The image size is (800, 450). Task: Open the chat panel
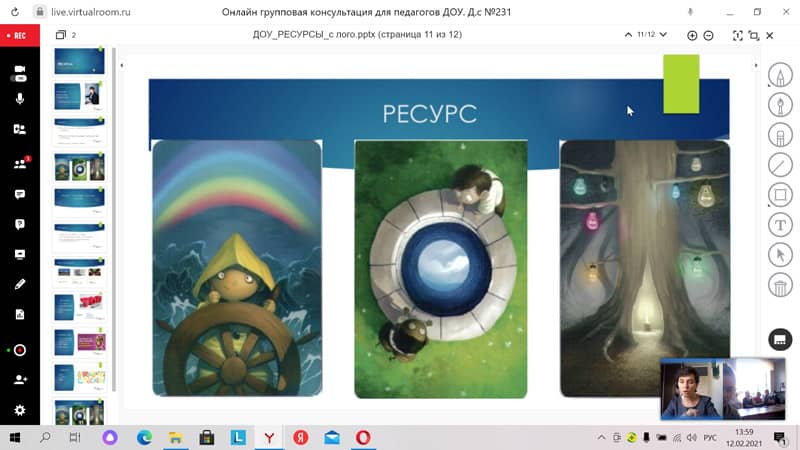point(19,194)
